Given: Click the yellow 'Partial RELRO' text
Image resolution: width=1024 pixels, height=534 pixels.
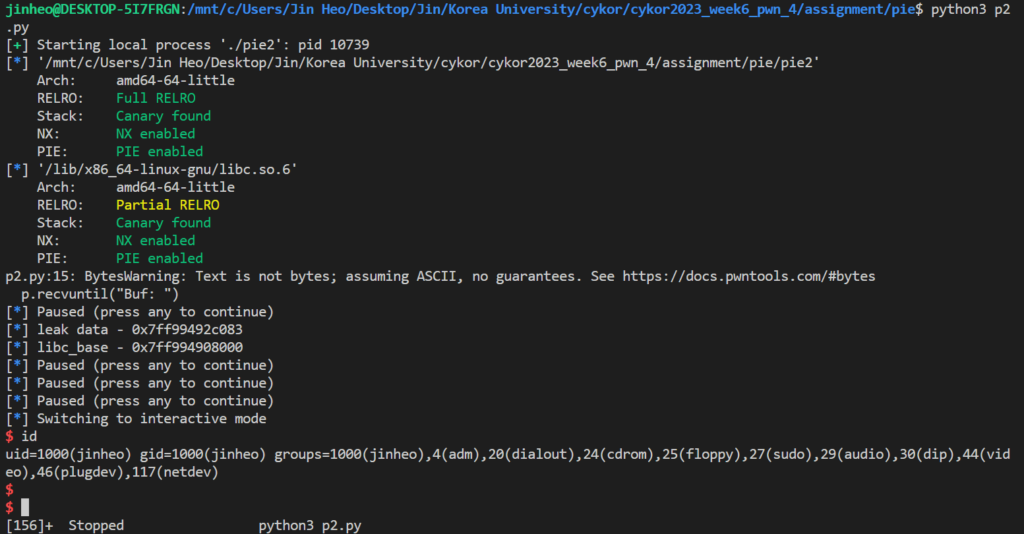Looking at the screenshot, I should [167, 205].
